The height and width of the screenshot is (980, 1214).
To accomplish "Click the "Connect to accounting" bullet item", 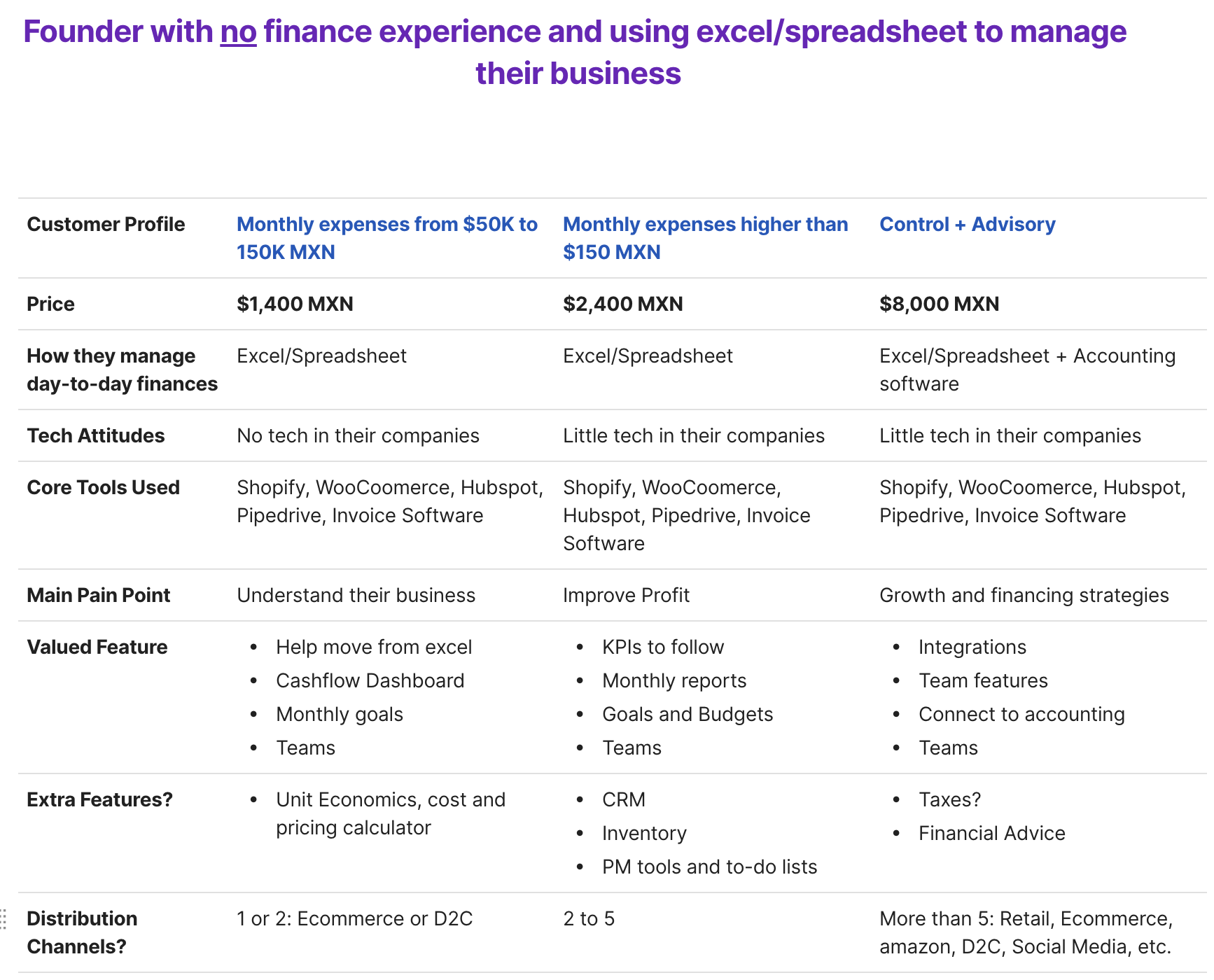I will point(1021,714).
